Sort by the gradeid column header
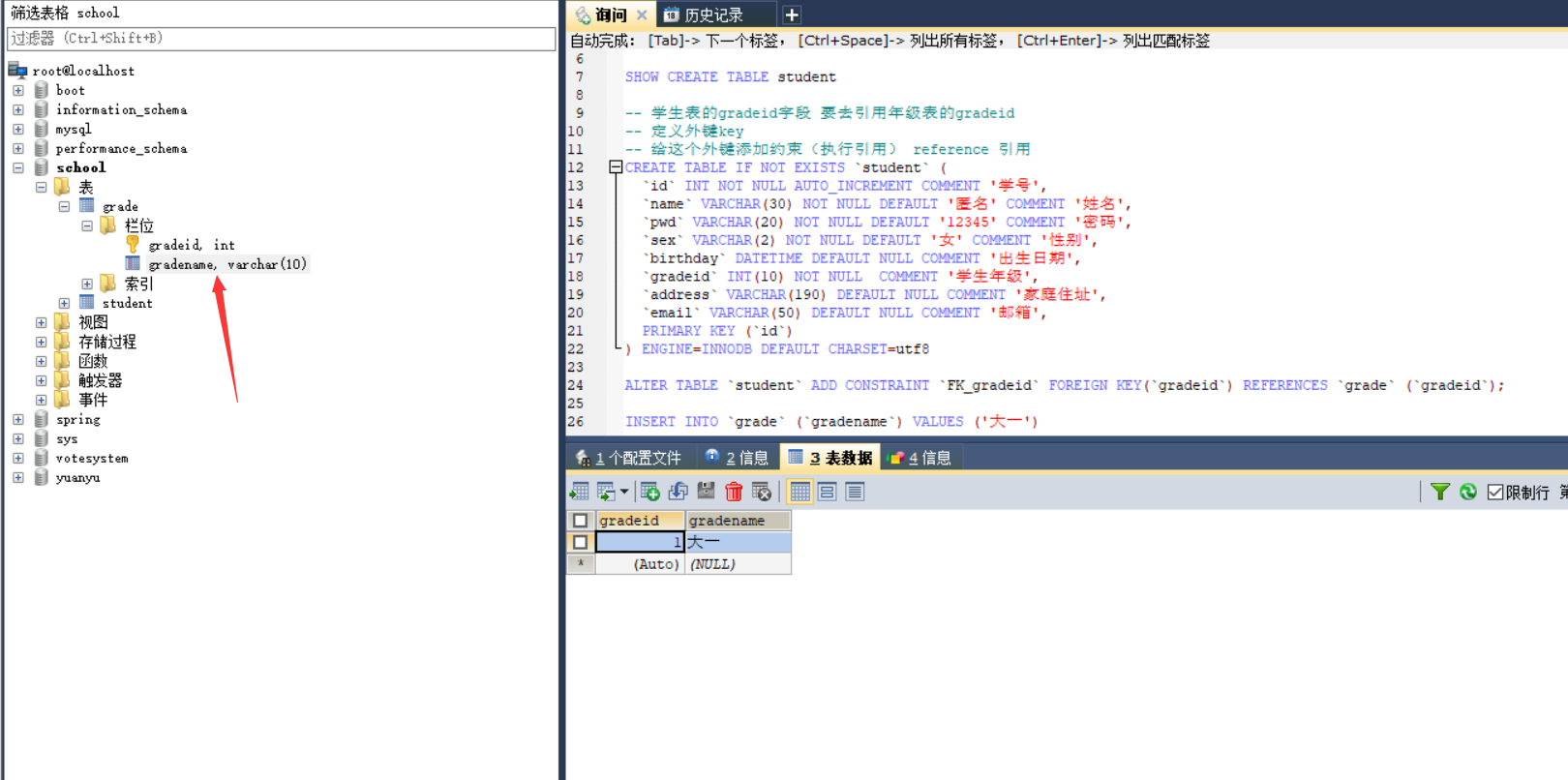 click(641, 521)
